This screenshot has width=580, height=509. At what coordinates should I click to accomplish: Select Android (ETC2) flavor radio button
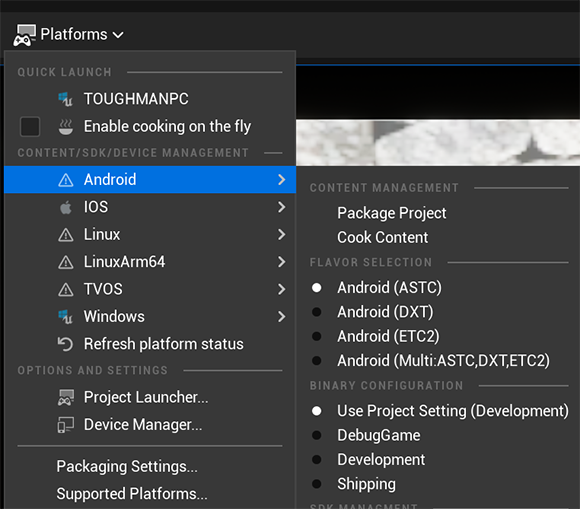click(317, 336)
